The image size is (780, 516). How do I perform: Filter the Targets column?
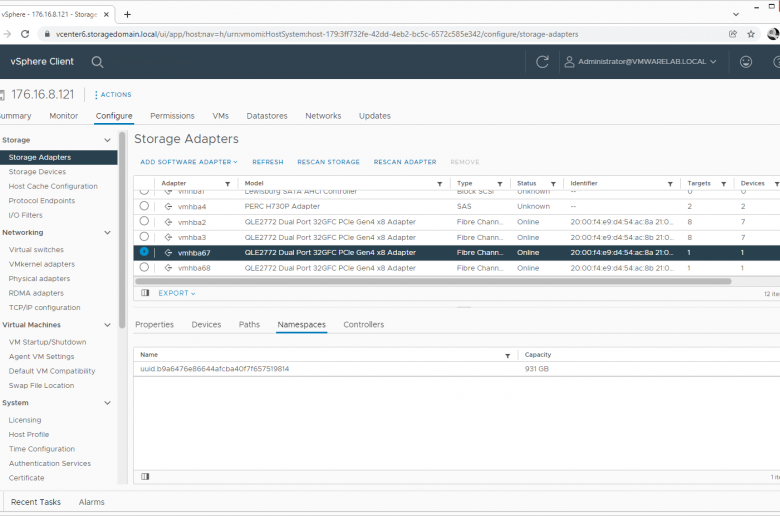pos(724,184)
